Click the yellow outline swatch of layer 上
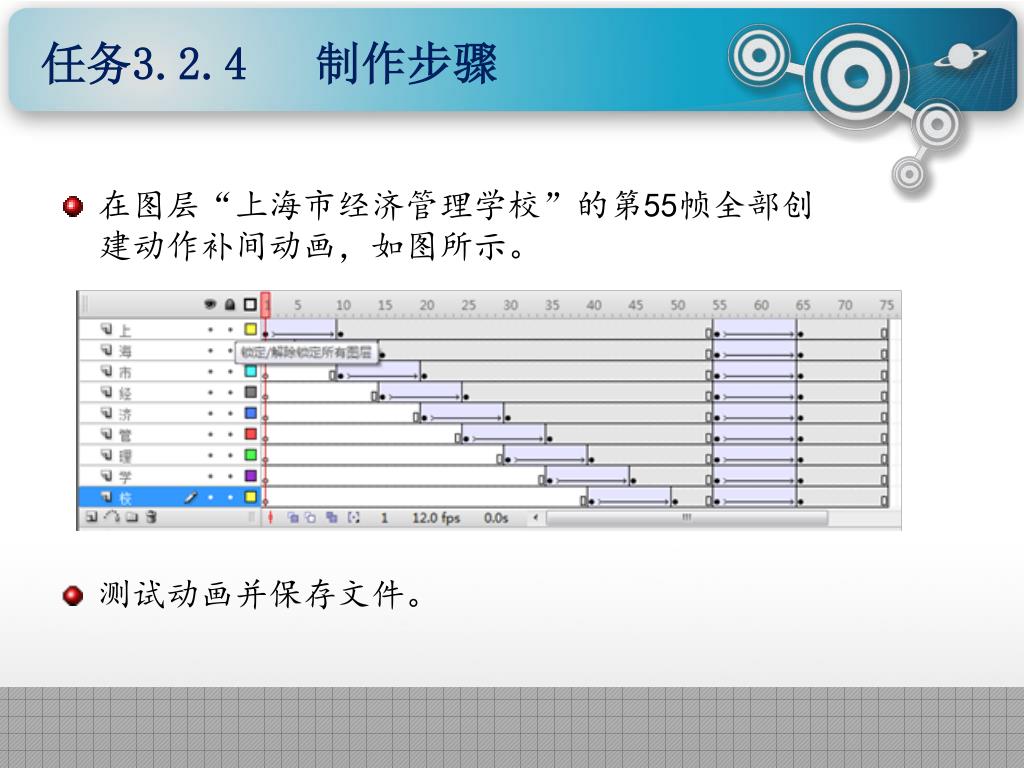The width and height of the screenshot is (1024, 768). pos(250,329)
